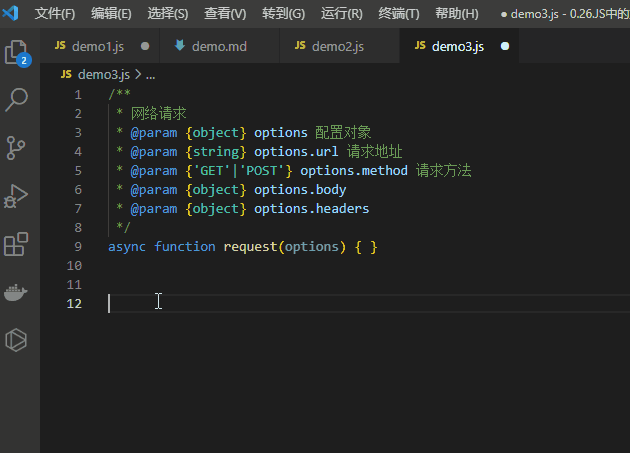Click {string} type on line 4
This screenshot has height=453, width=630.
tap(216, 152)
